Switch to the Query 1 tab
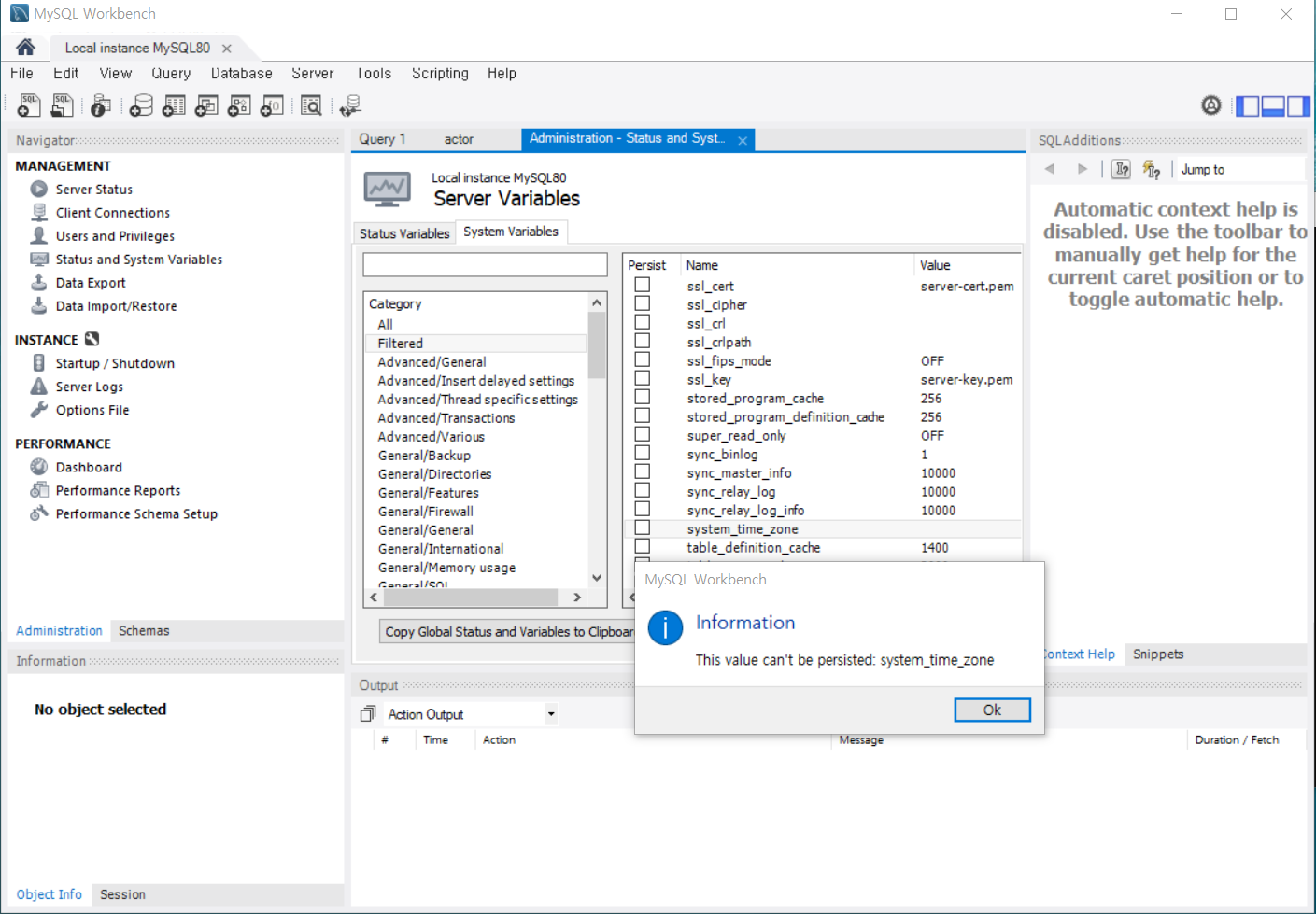 383,139
